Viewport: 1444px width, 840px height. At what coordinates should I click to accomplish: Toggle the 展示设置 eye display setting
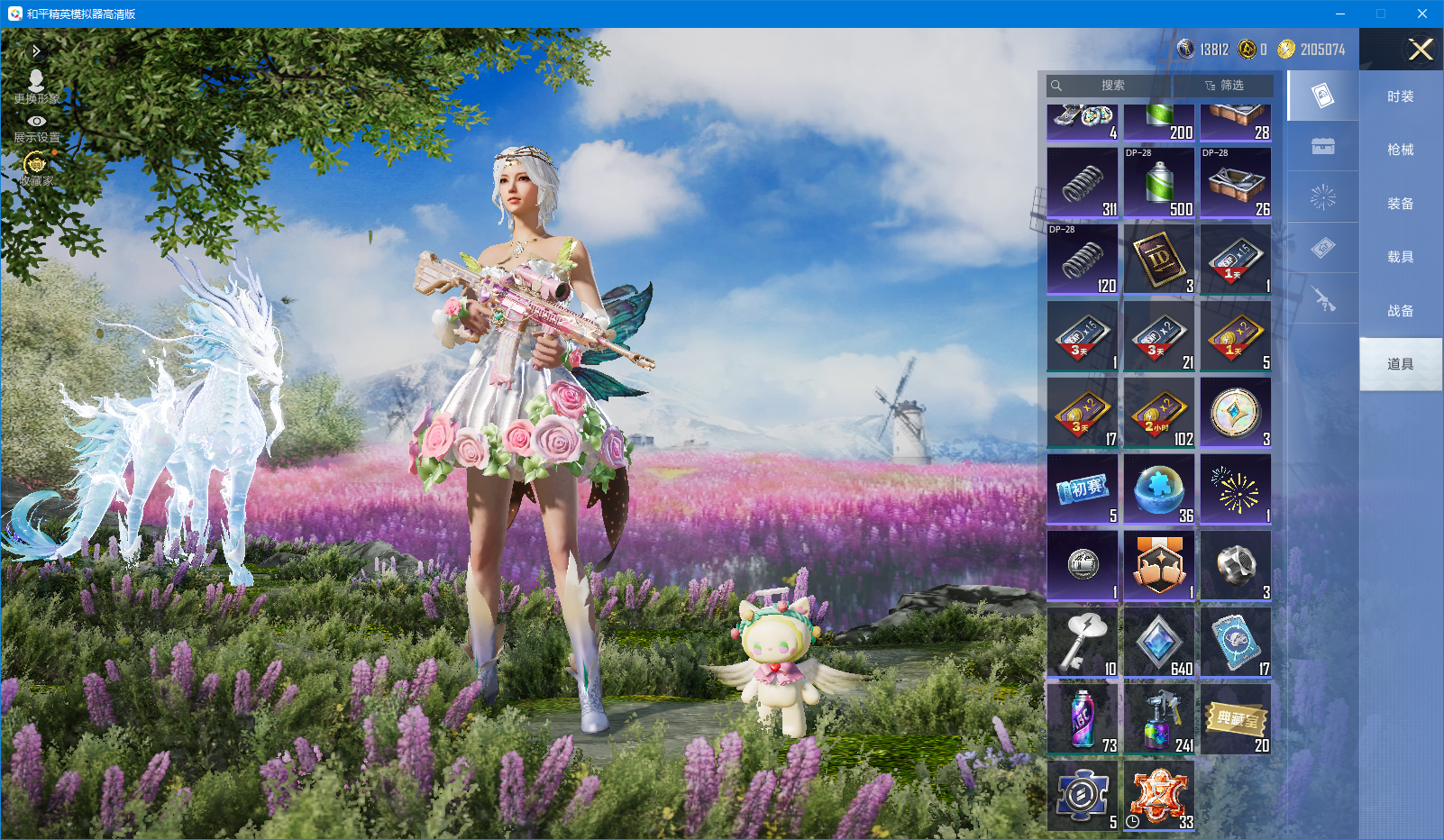(37, 128)
